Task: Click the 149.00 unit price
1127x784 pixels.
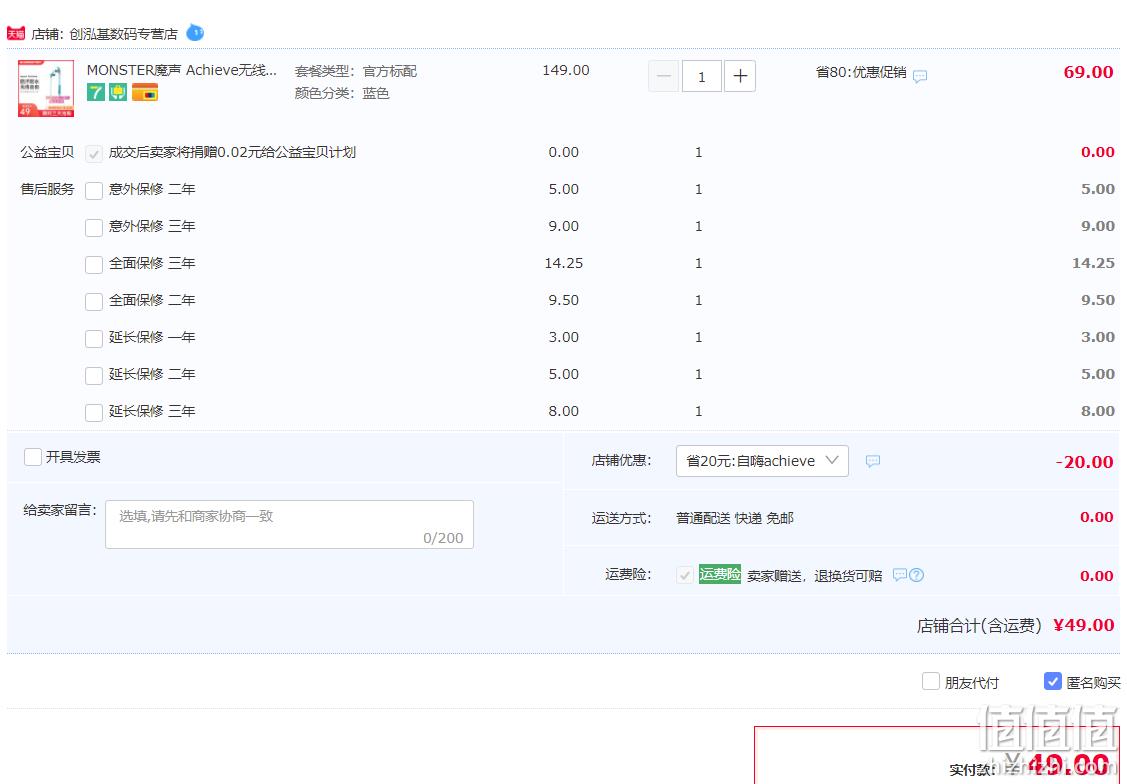Action: click(x=566, y=70)
